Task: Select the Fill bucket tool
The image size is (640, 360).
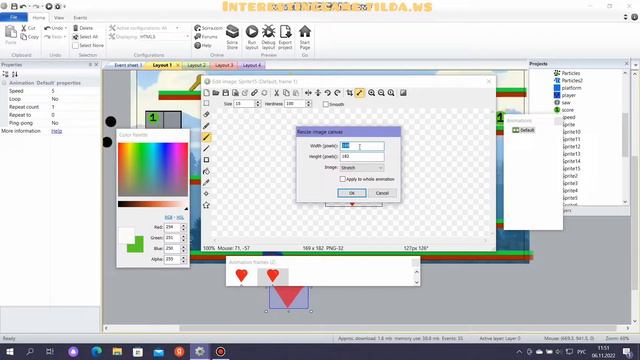Action: (207, 171)
